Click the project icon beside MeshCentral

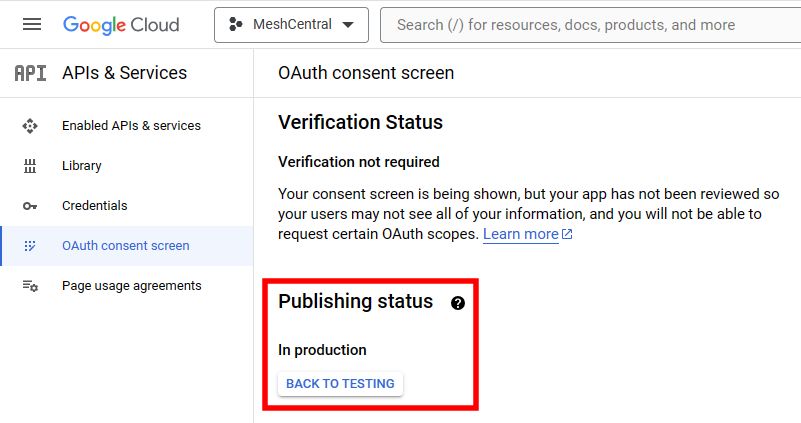click(236, 25)
